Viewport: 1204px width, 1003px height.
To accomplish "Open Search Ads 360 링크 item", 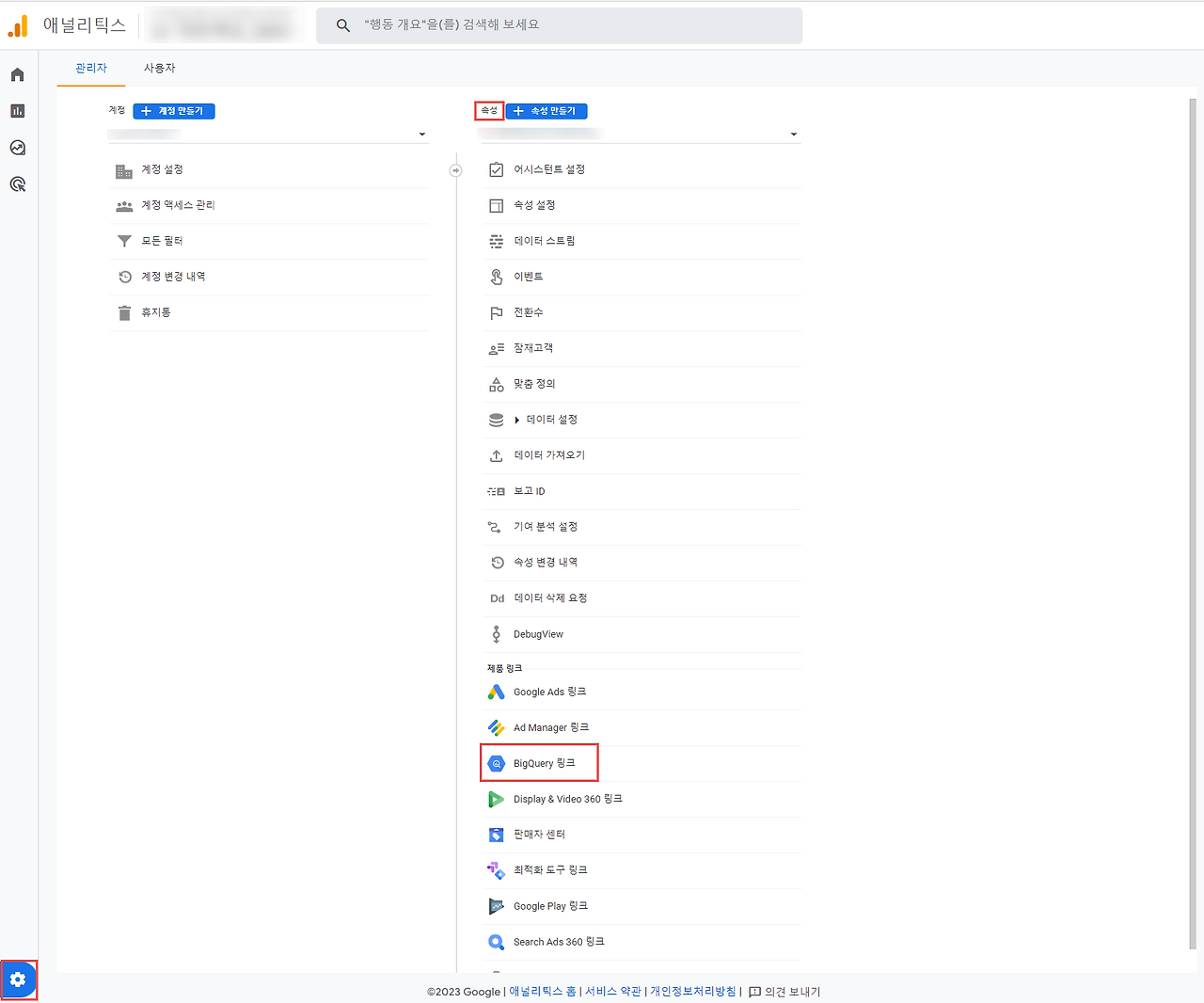I will (x=641, y=942).
